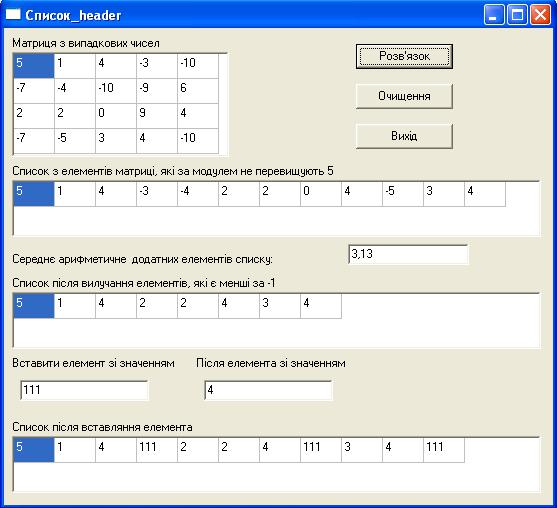Click the 'Після елемента' field containing 4

[x=268, y=390]
